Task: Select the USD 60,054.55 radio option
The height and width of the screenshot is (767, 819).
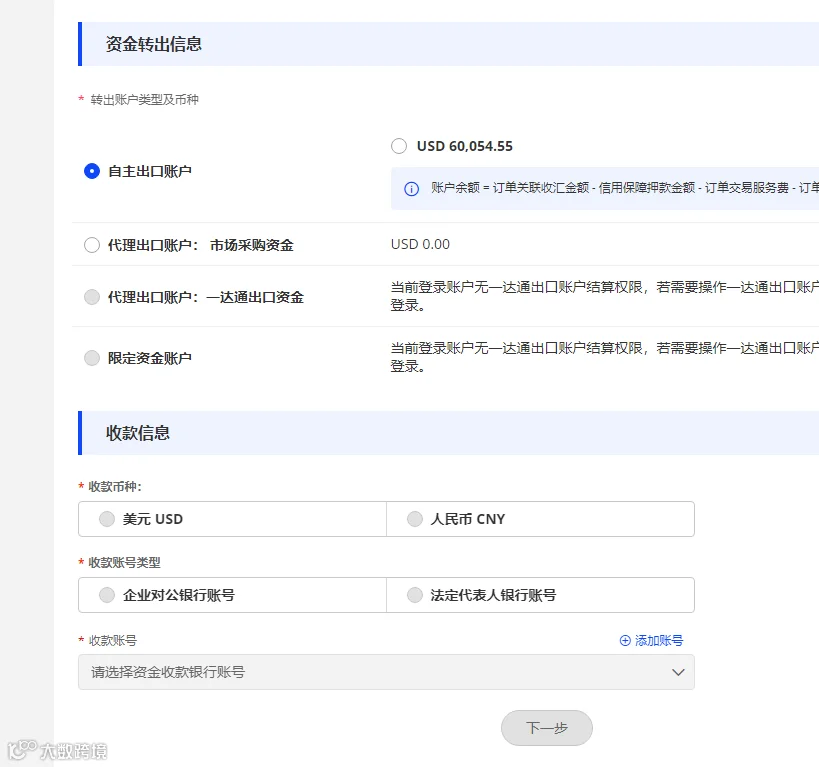Action: (x=399, y=146)
